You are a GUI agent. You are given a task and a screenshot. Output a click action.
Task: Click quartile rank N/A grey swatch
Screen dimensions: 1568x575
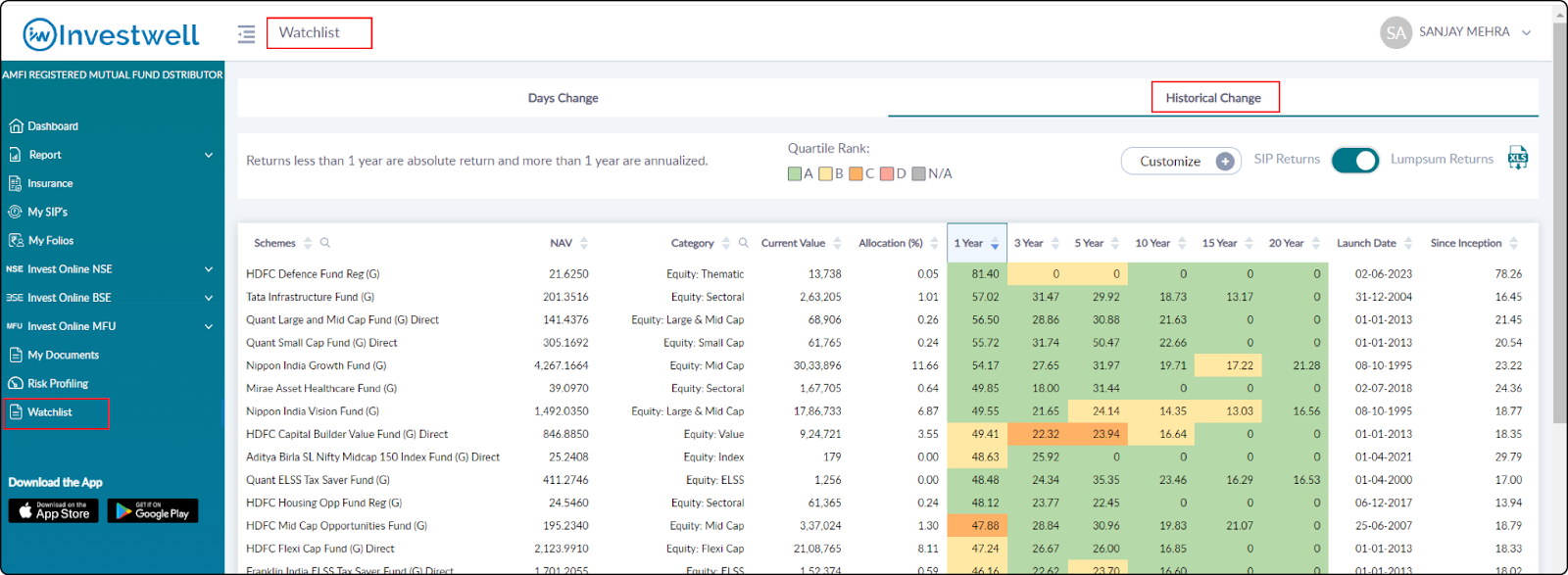[918, 173]
